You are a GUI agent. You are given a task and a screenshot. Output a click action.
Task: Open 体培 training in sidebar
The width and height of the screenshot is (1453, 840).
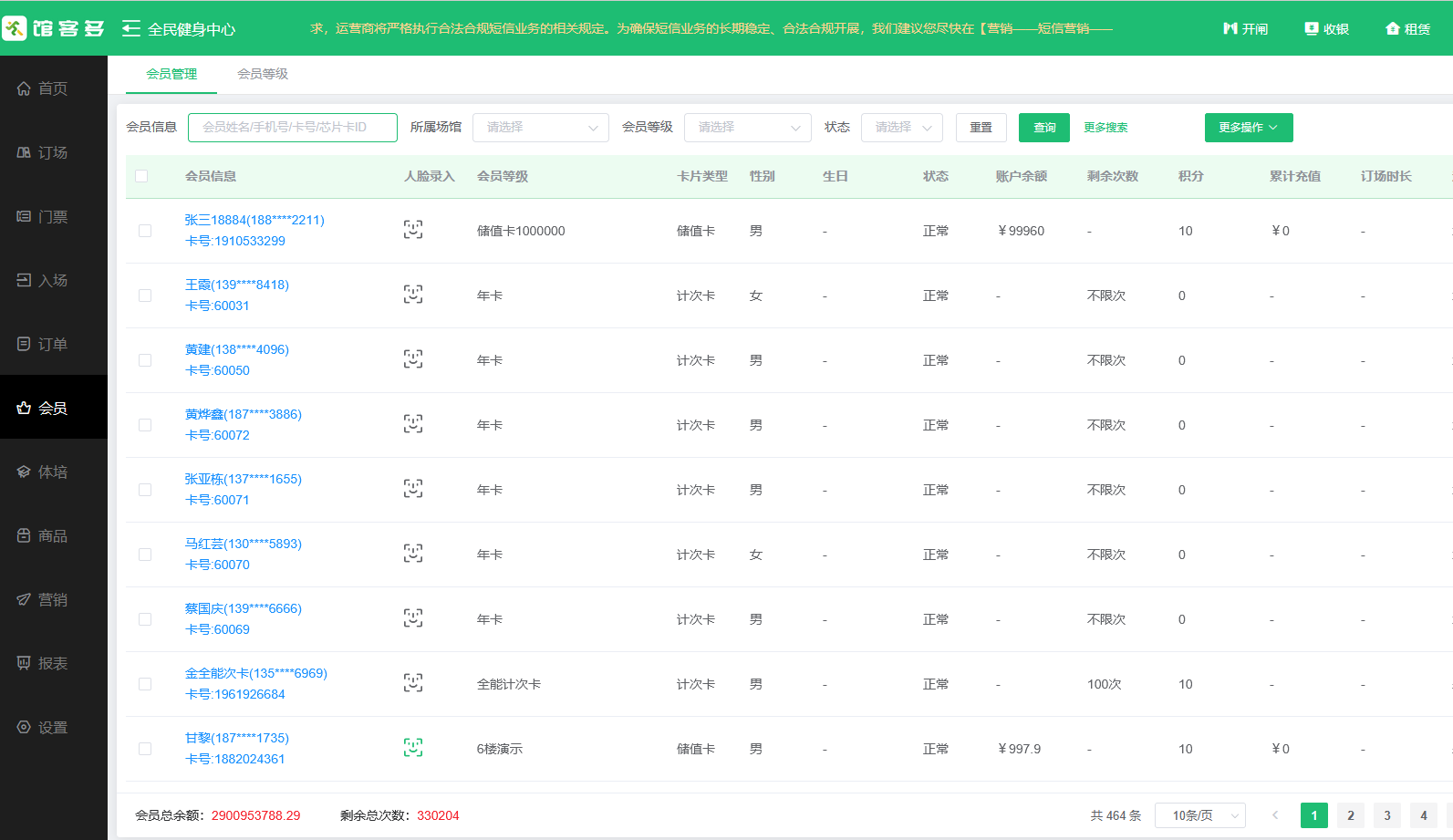click(x=54, y=472)
